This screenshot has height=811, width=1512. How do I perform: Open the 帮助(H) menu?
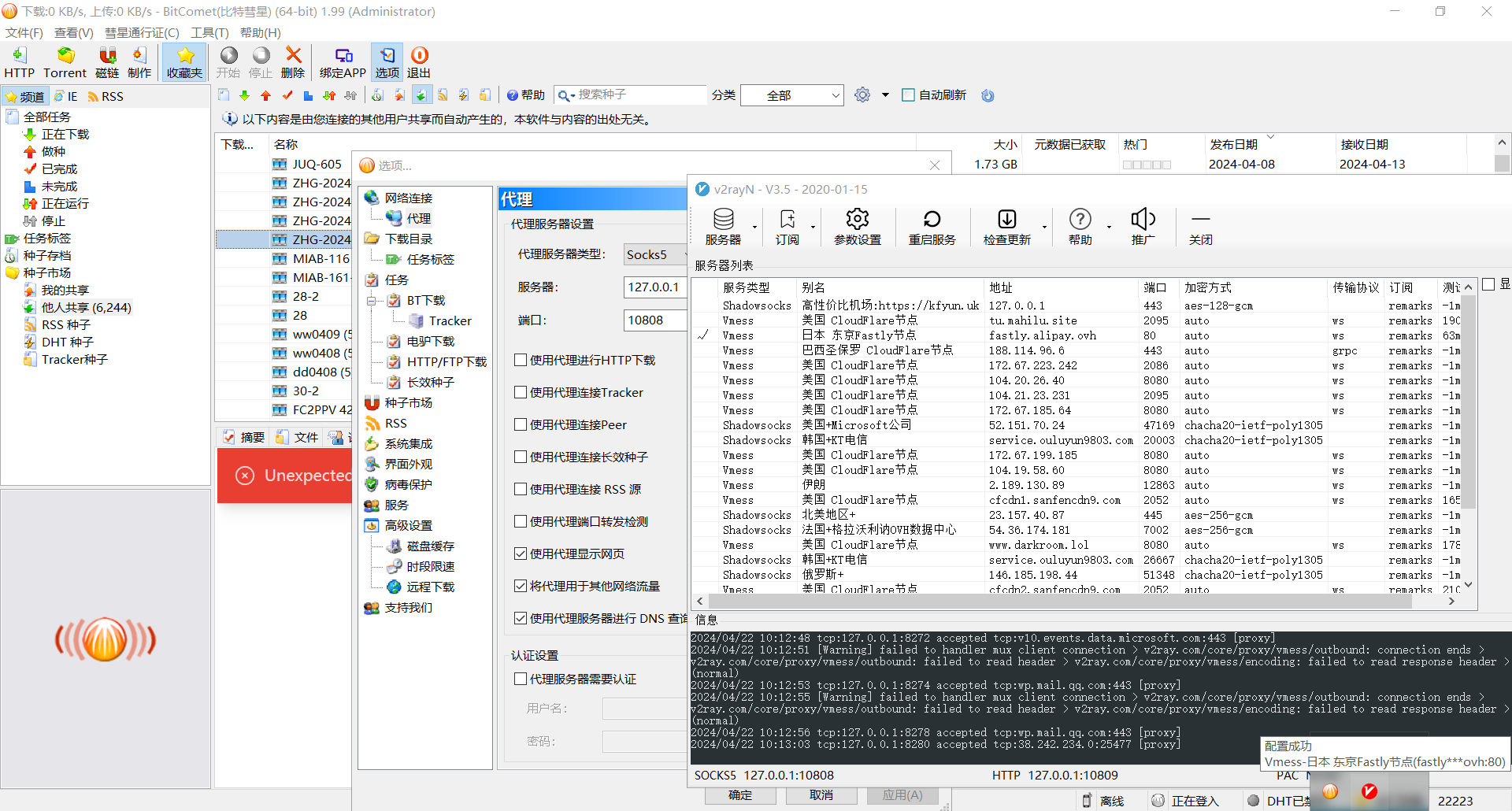point(260,32)
